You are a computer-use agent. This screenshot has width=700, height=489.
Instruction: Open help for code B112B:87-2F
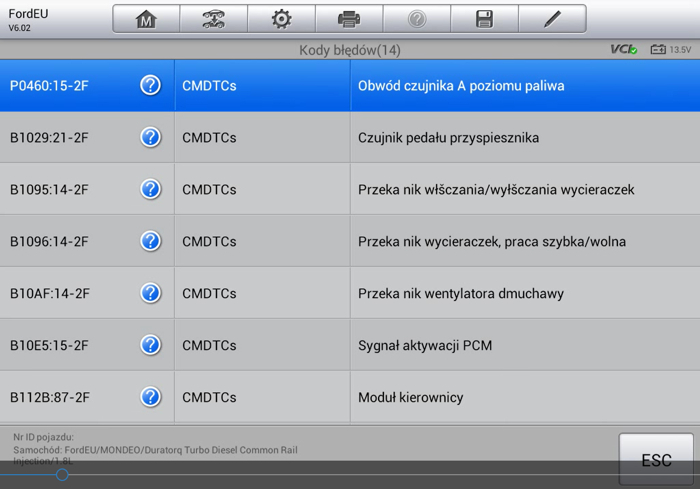point(151,397)
